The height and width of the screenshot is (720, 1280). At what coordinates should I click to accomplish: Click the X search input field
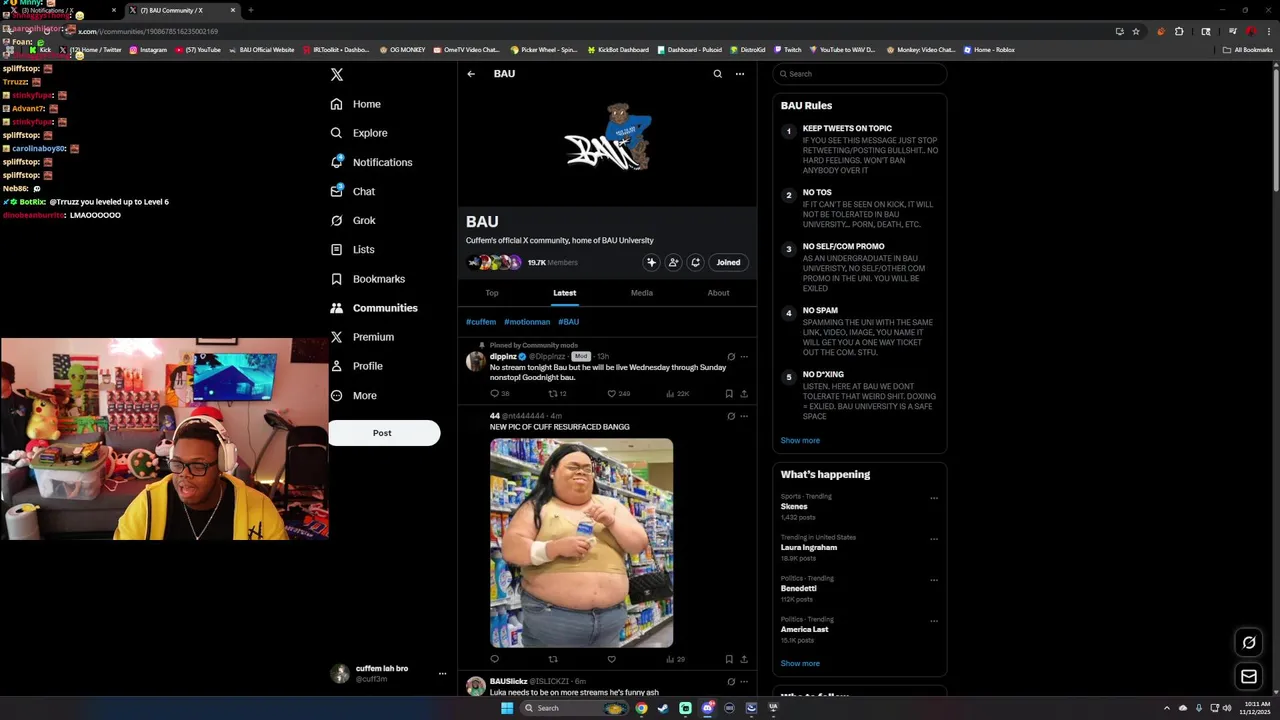point(859,74)
